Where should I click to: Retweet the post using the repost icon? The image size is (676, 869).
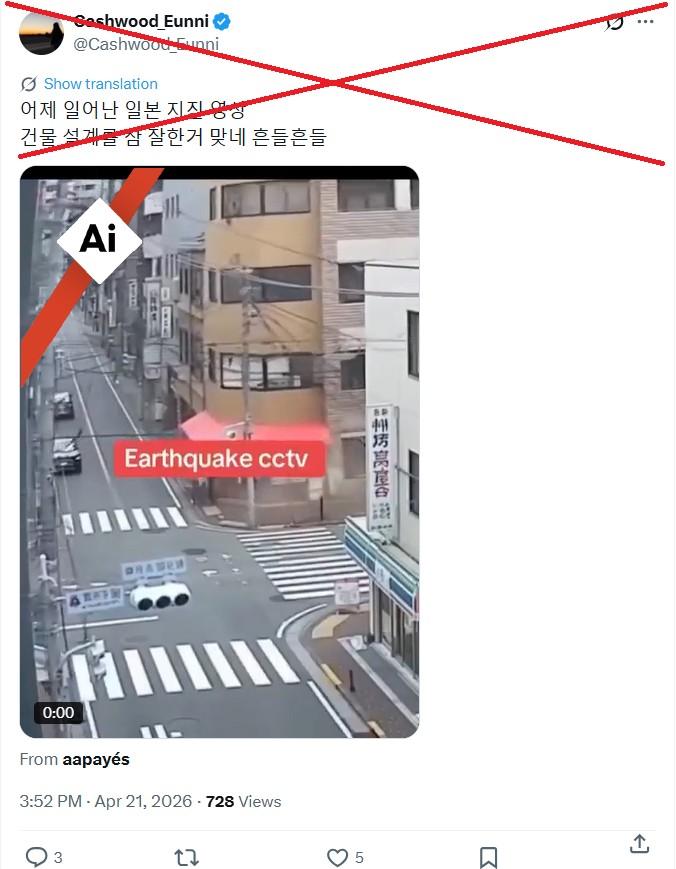[x=187, y=857]
